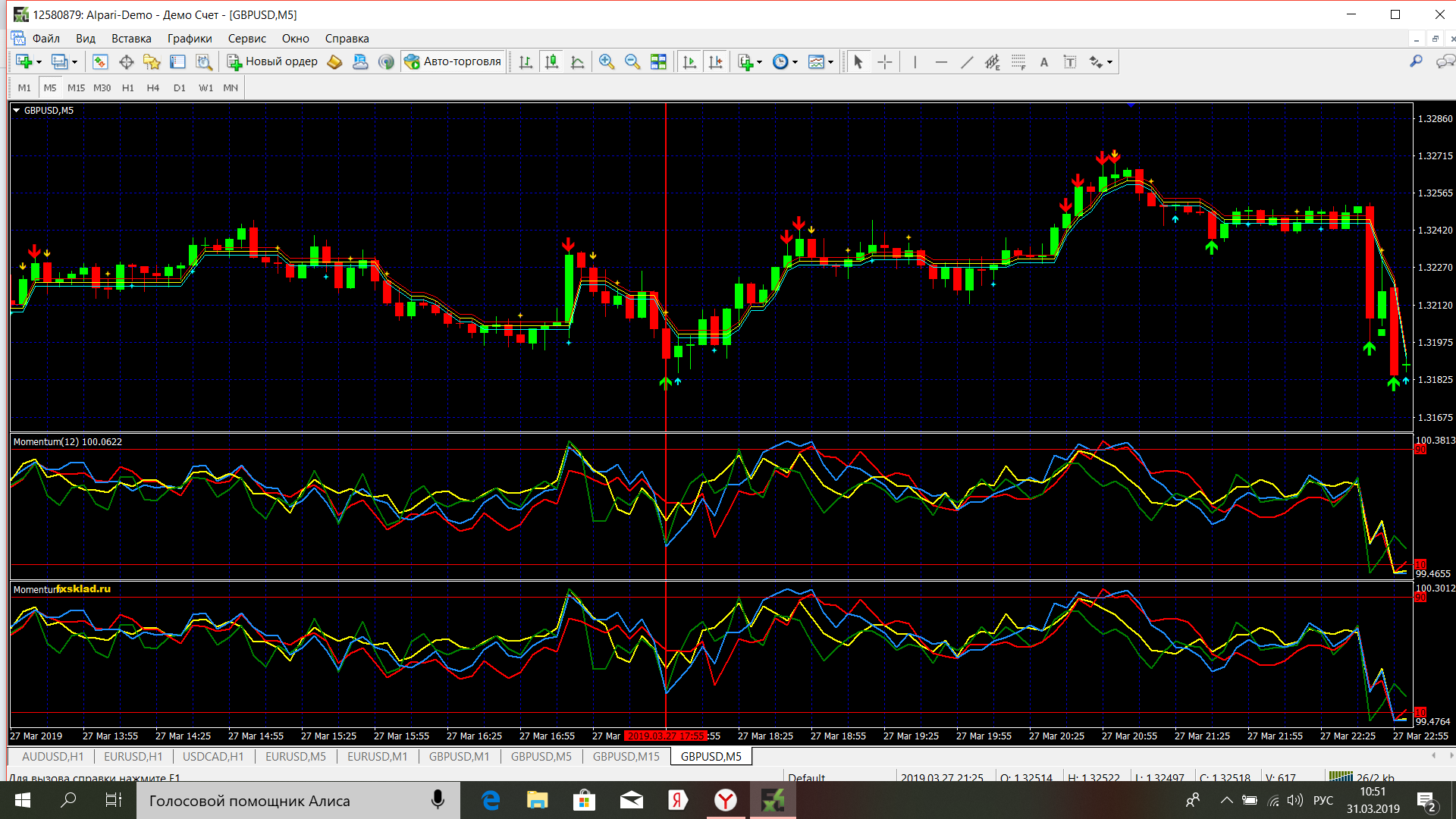
Task: Open the Terminal panel icon
Action: [177, 62]
